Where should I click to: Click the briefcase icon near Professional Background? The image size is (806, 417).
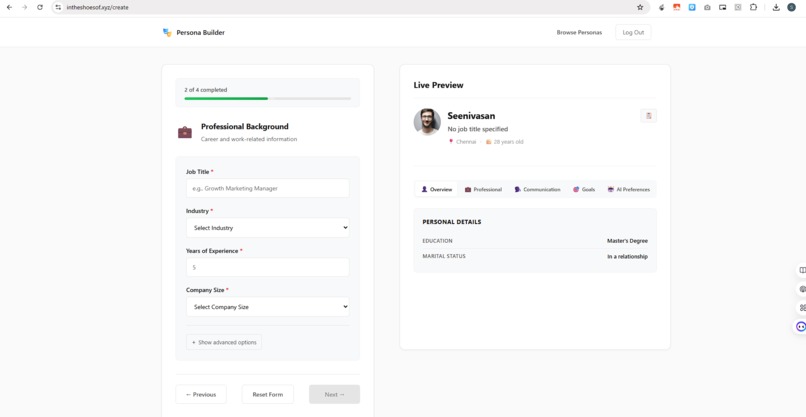click(185, 132)
